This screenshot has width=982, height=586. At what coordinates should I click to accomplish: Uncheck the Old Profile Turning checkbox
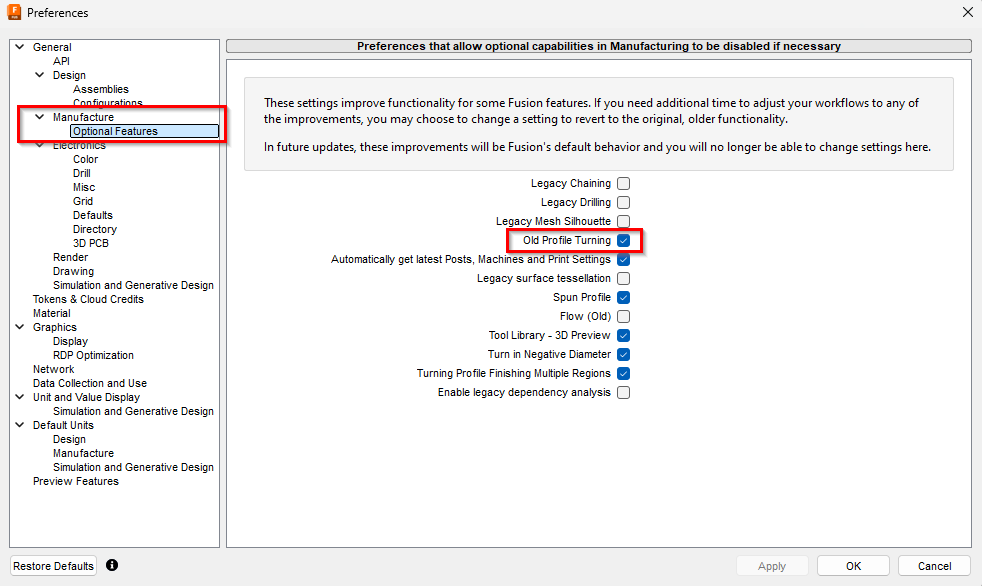(x=623, y=240)
